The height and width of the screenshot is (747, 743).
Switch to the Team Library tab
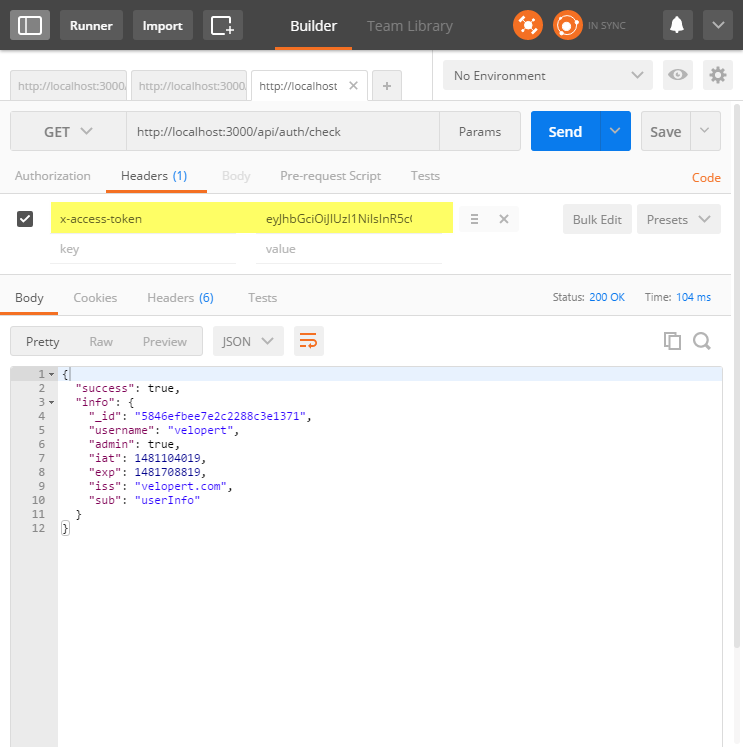click(409, 26)
